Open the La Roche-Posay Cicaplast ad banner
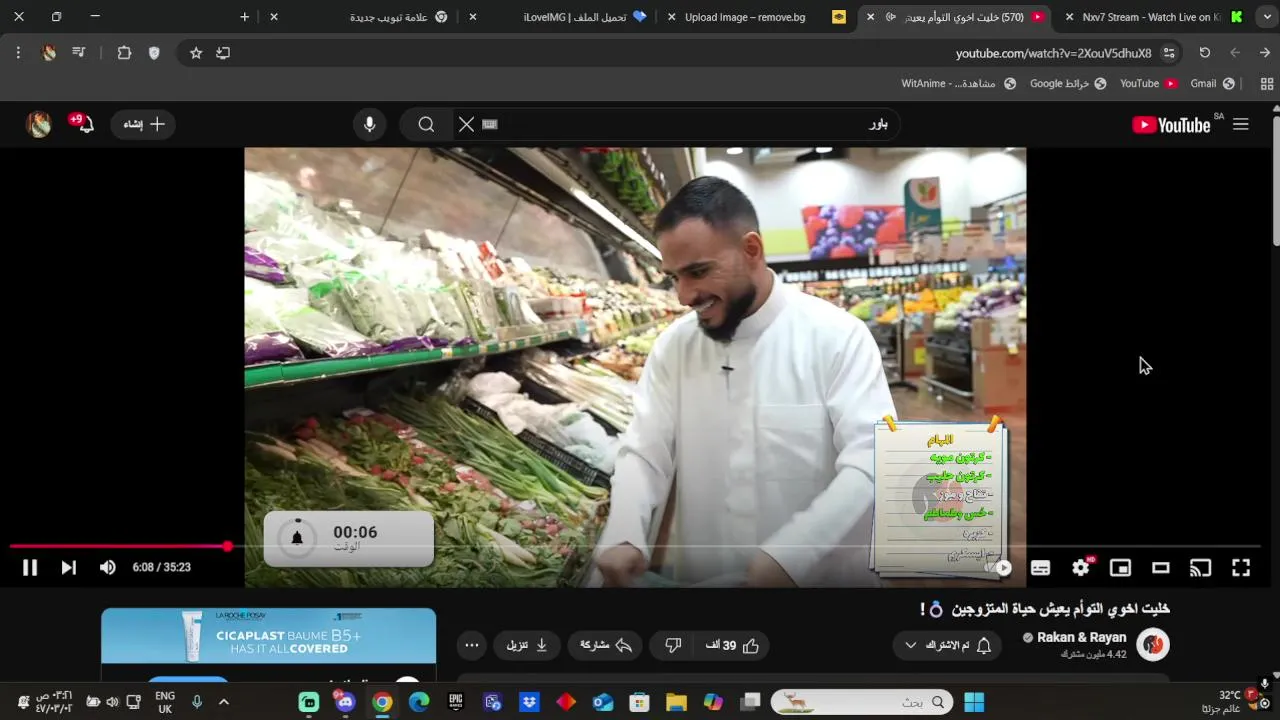 coord(268,636)
